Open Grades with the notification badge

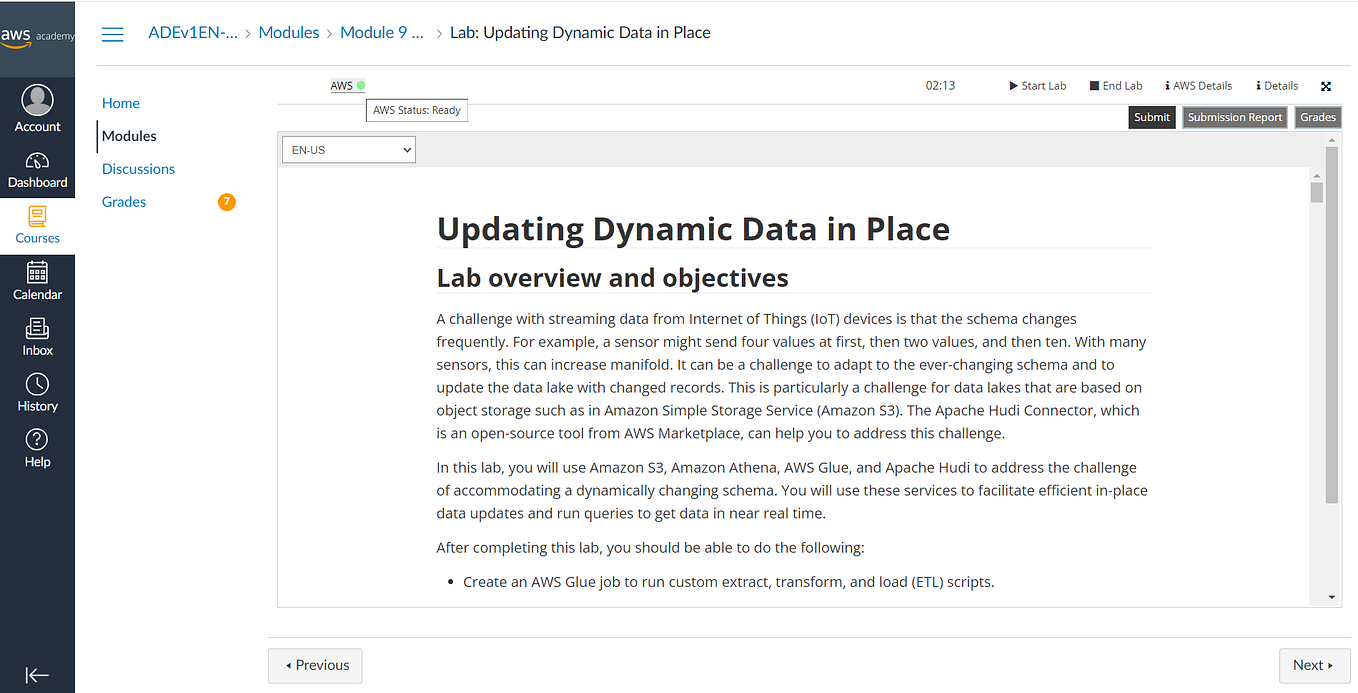coord(123,201)
